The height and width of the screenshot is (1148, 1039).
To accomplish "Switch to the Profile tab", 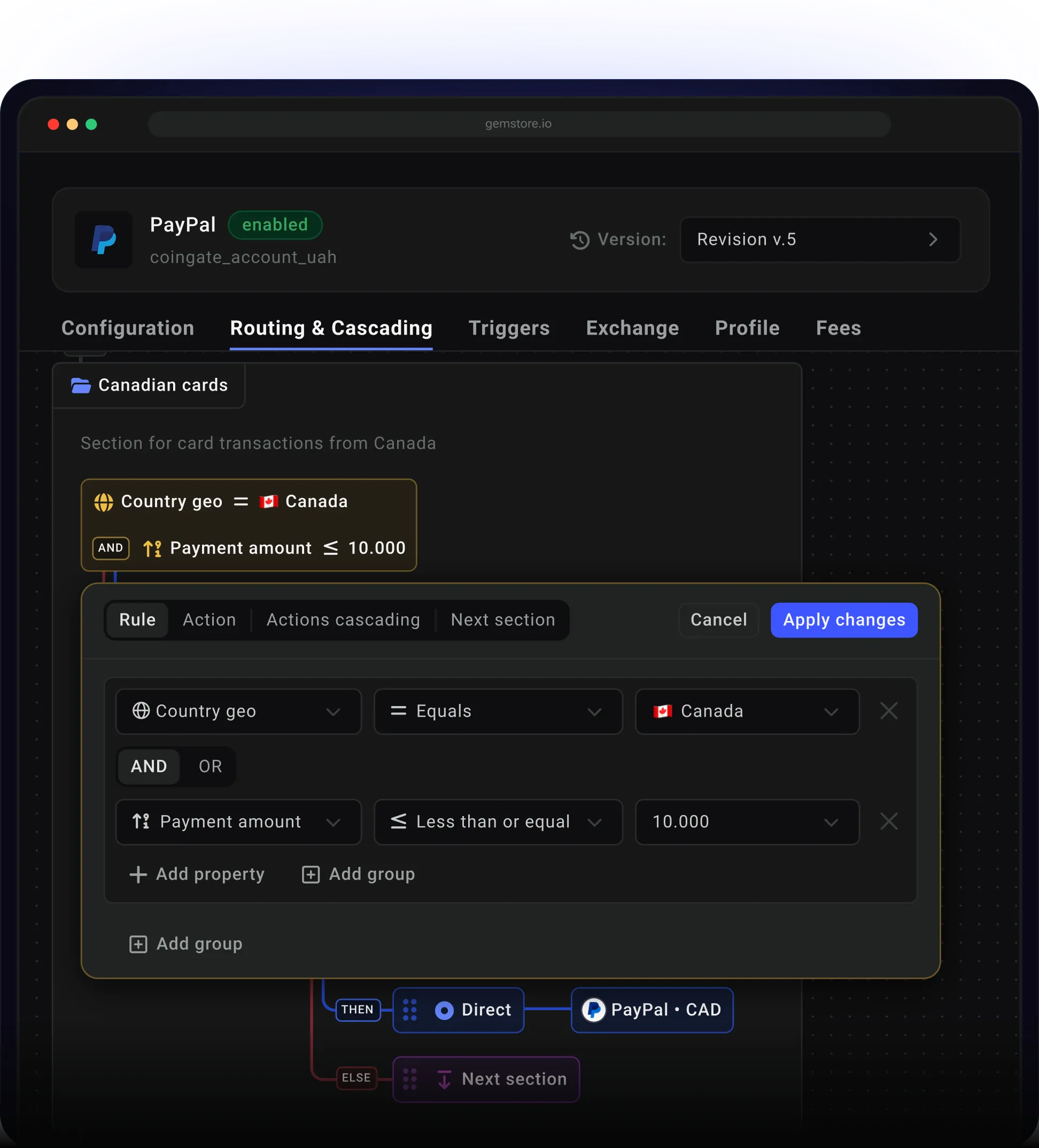I will click(x=748, y=328).
